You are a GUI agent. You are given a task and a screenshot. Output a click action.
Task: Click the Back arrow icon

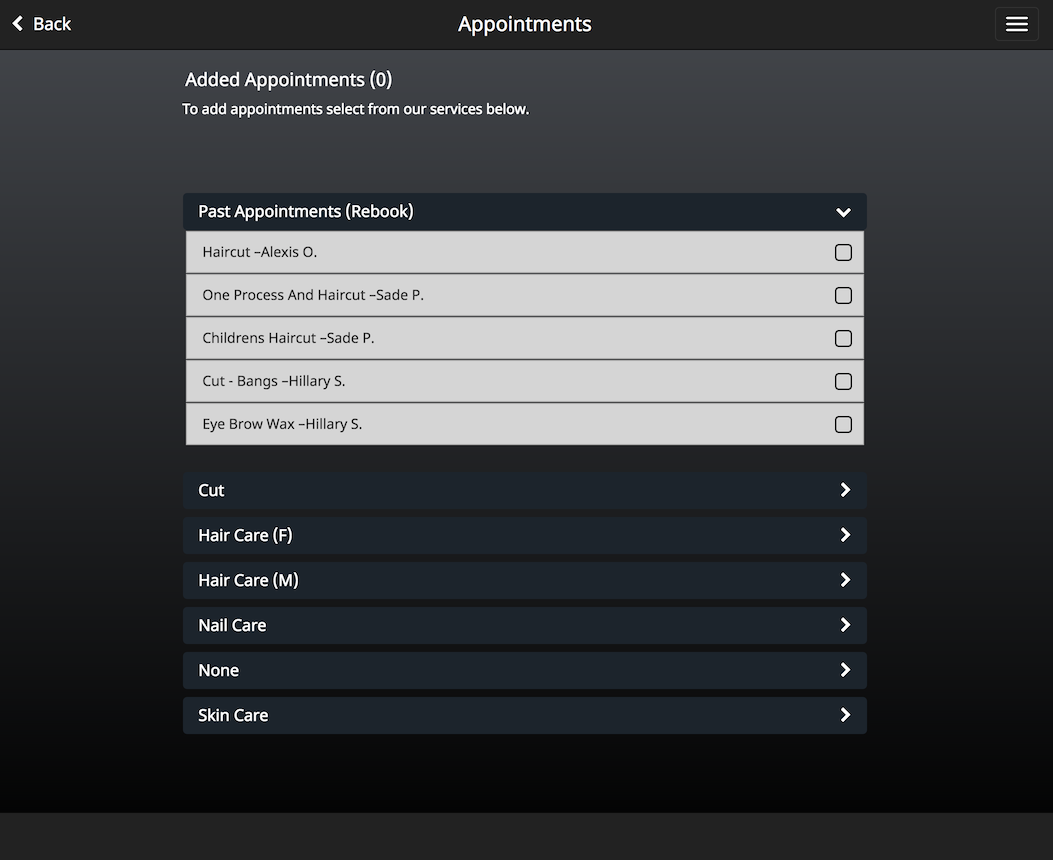click(18, 24)
